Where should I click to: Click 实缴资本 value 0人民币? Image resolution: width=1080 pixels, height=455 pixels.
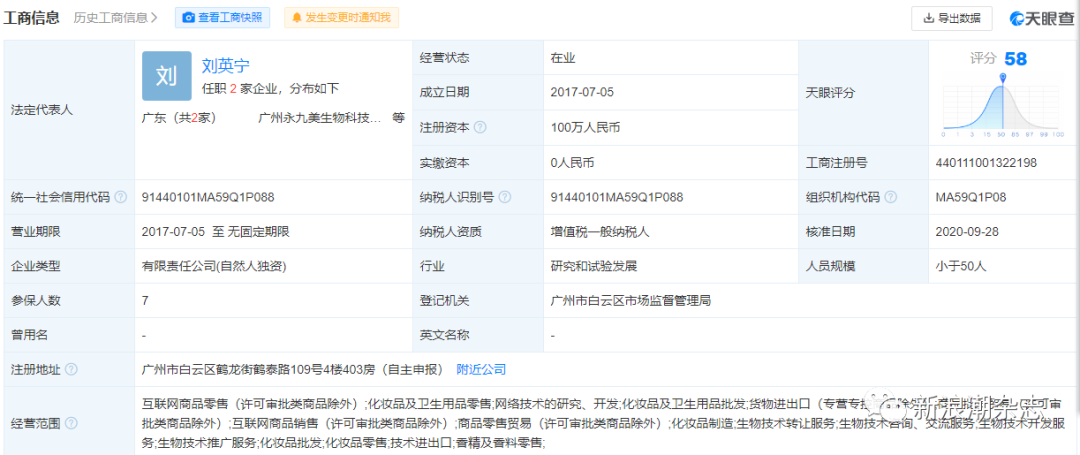click(x=572, y=163)
